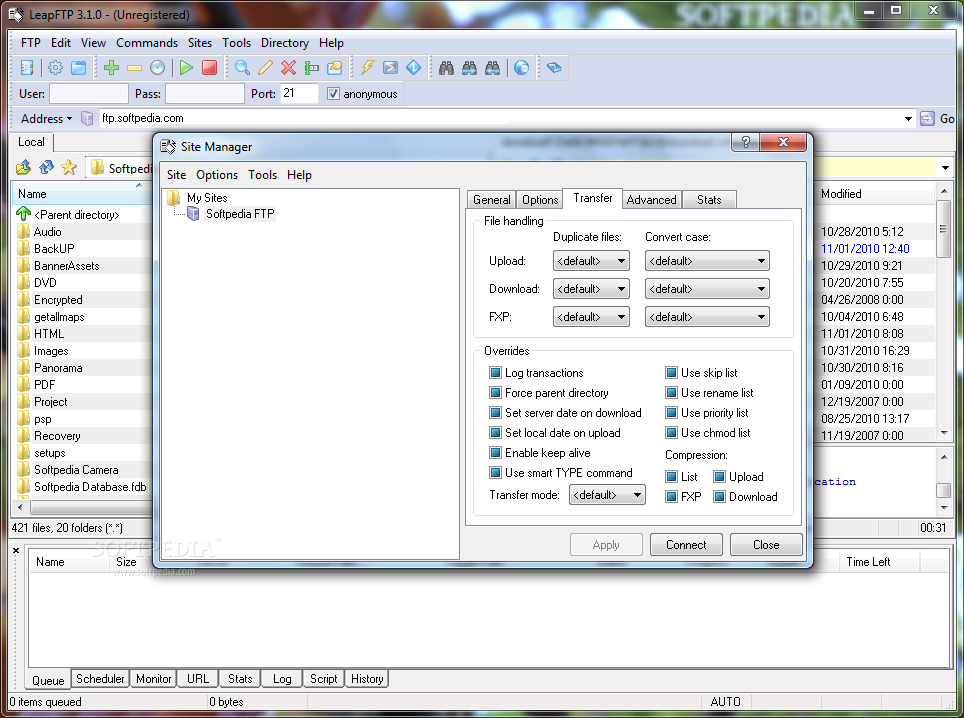The image size is (964, 718).
Task: Select My Sites folder in tree
Action: tap(207, 198)
